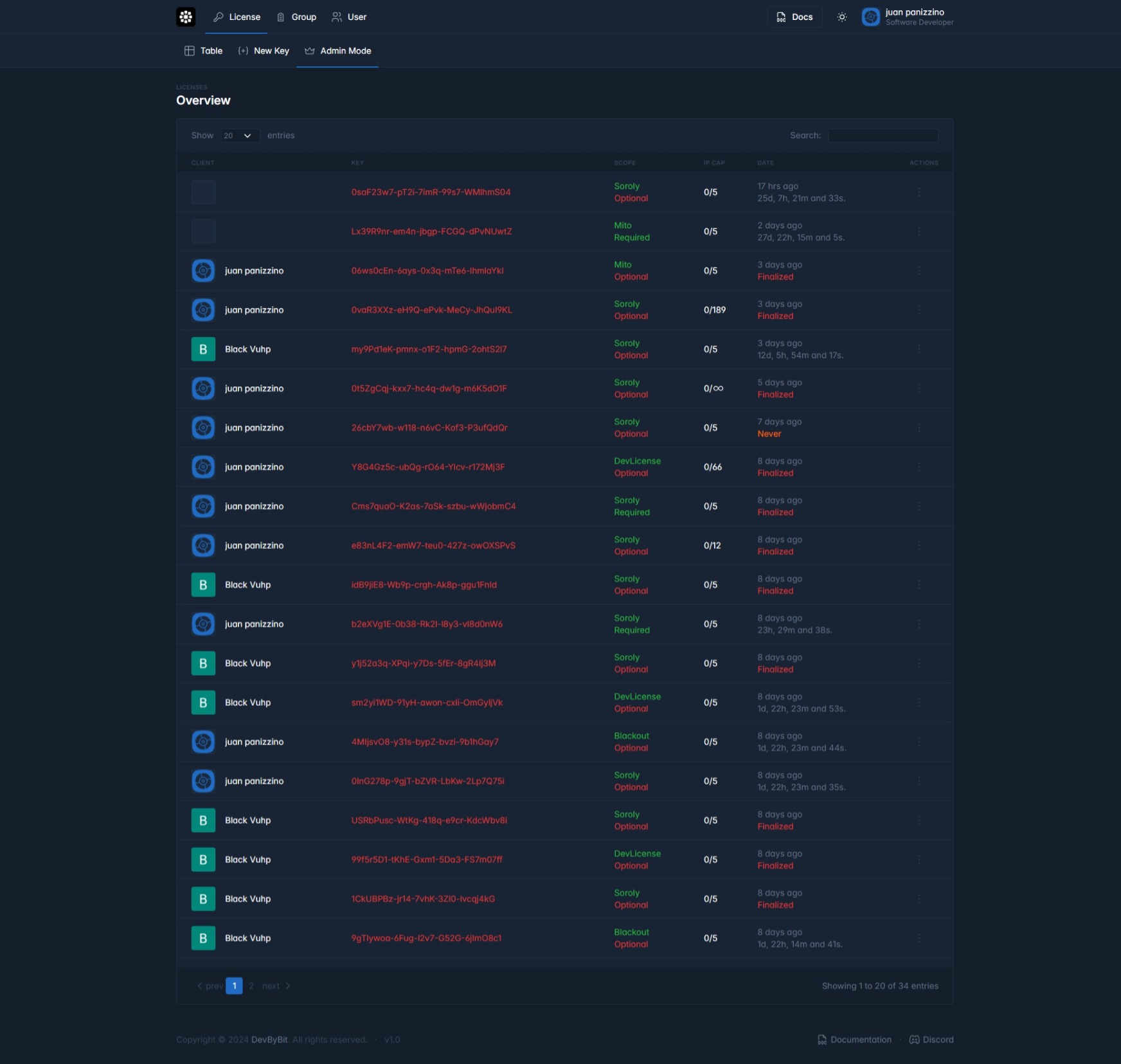Select IP cap value 0/66

tap(712, 467)
